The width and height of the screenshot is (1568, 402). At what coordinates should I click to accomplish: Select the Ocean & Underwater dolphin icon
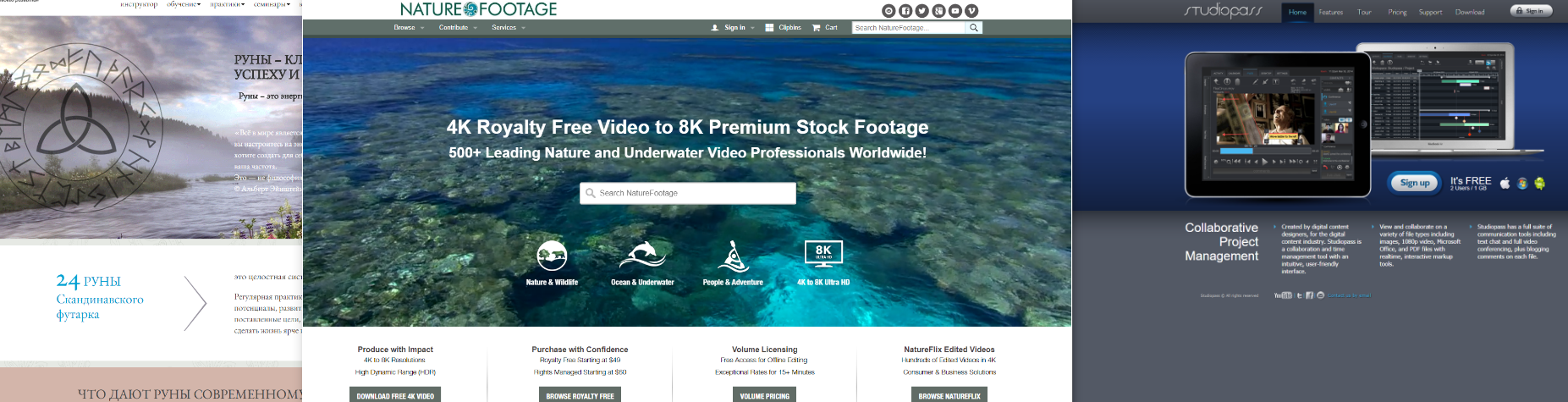pyautogui.click(x=643, y=255)
